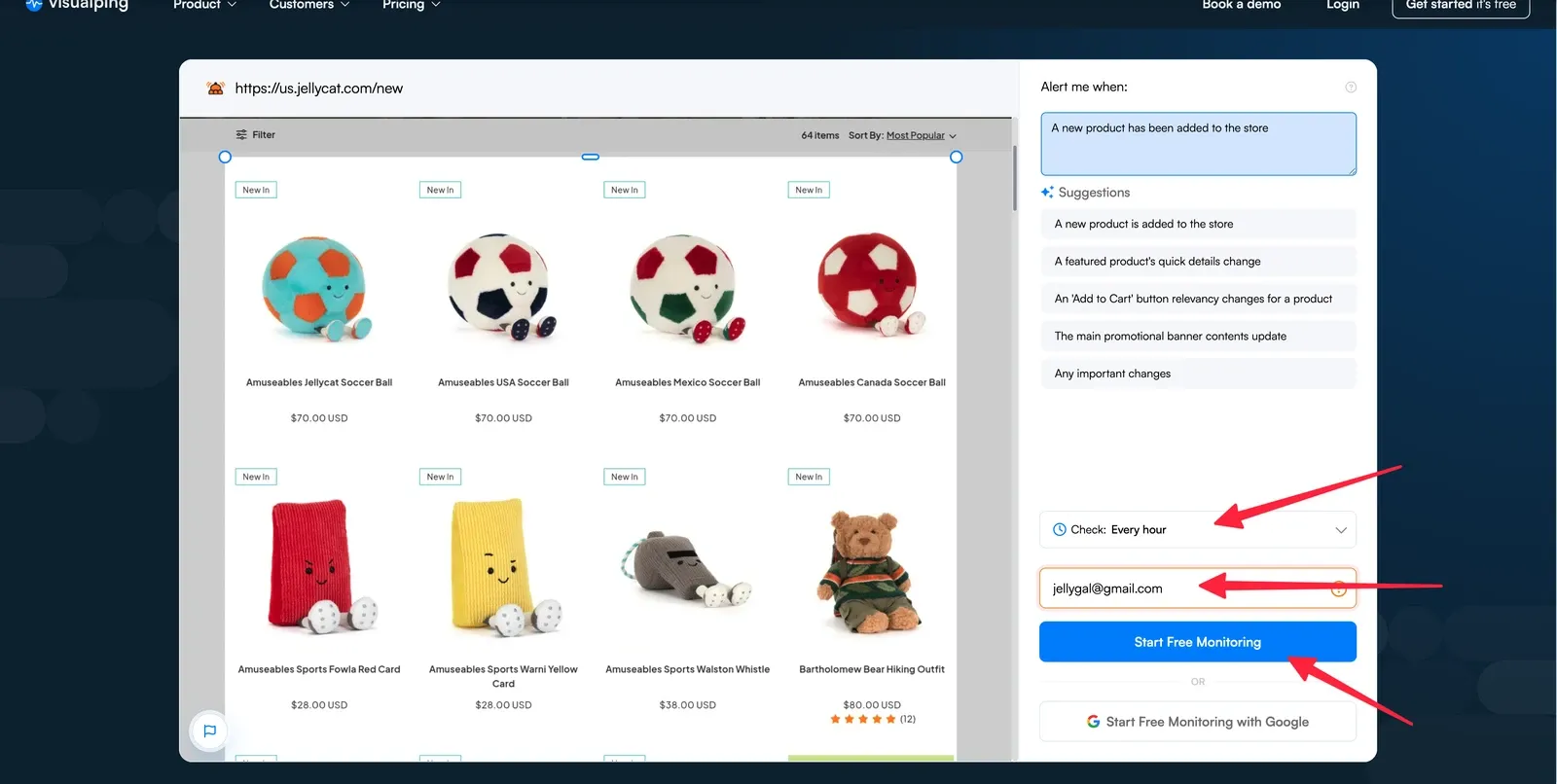Click the frequency dropdown chevron arrow

pos(1341,530)
